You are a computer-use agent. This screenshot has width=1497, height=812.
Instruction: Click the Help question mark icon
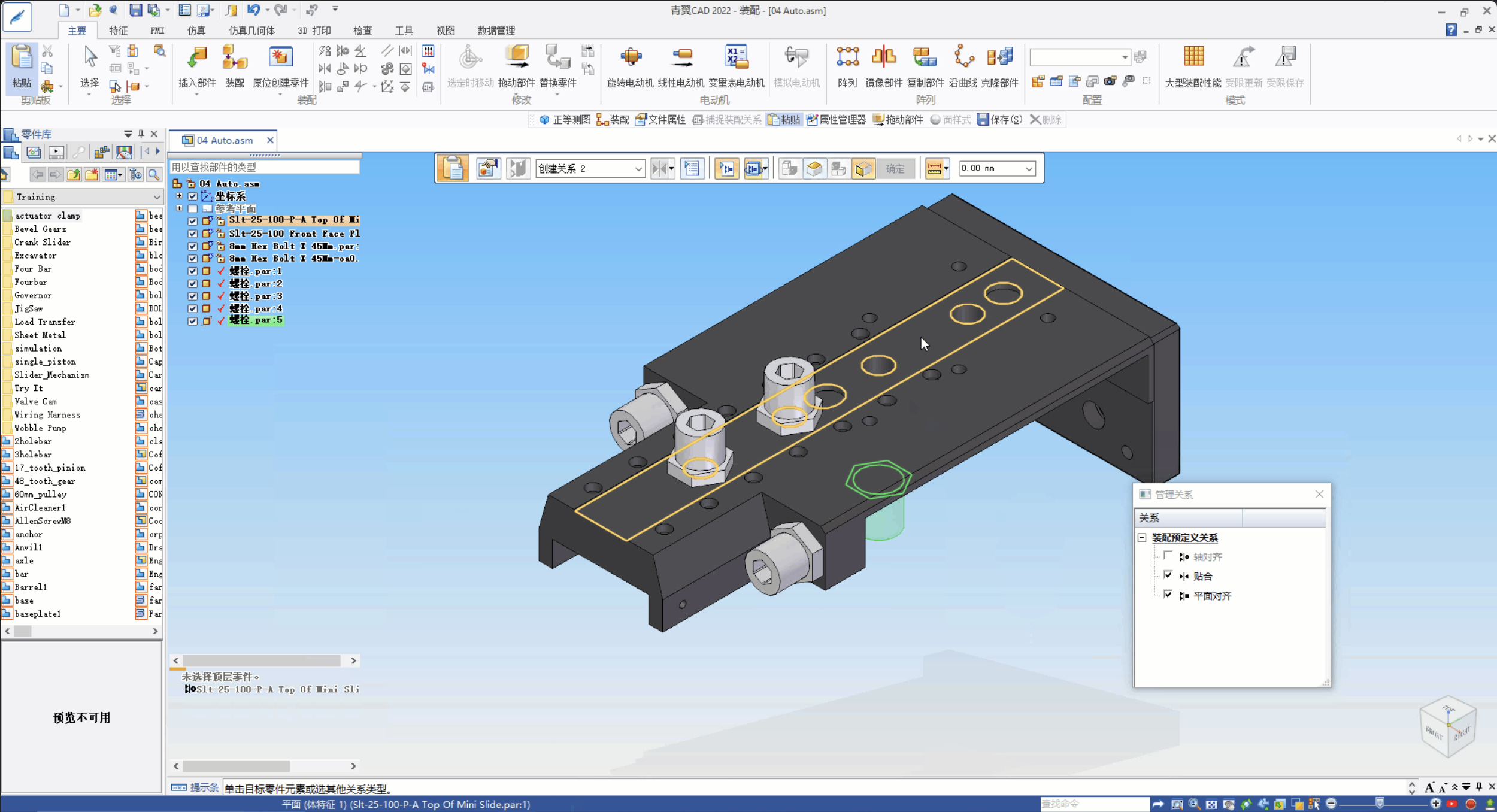click(1450, 30)
